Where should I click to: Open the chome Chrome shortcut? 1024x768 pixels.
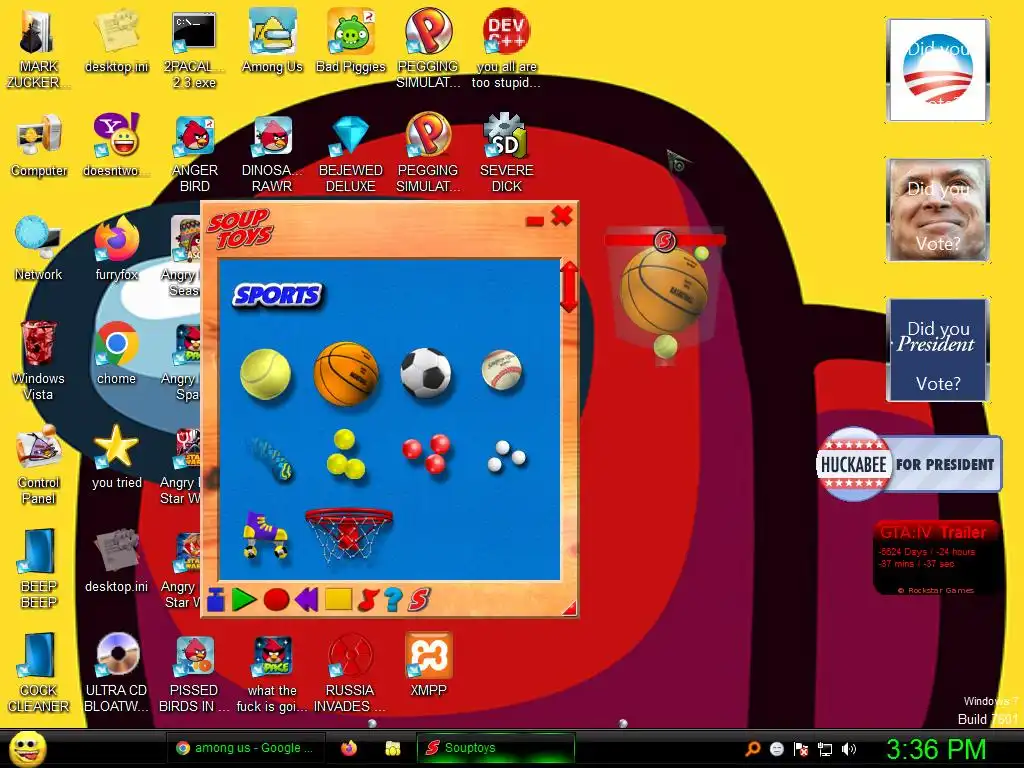116,353
